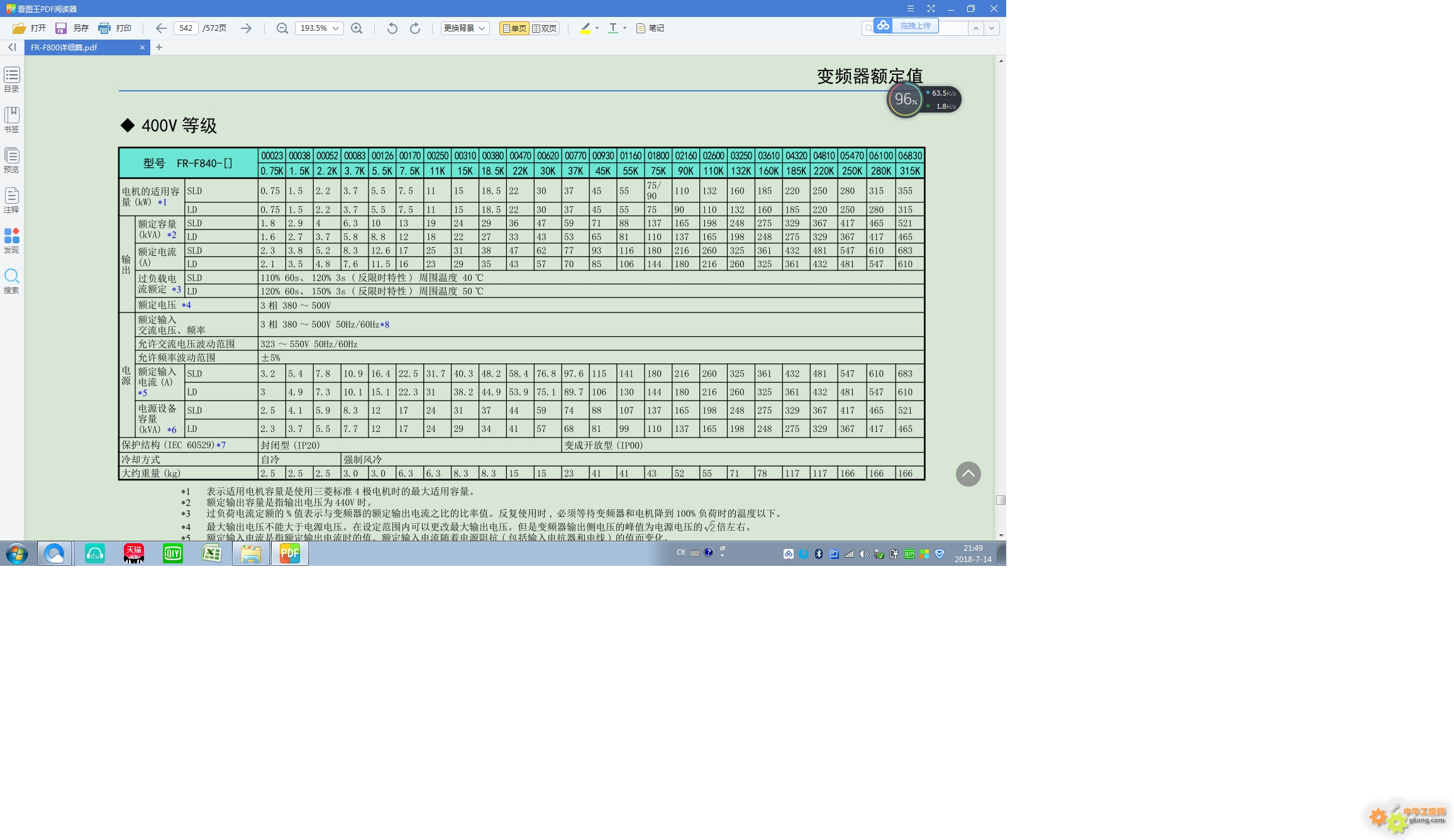
Task: Collapse the left sidebar arrow
Action: 12,47
